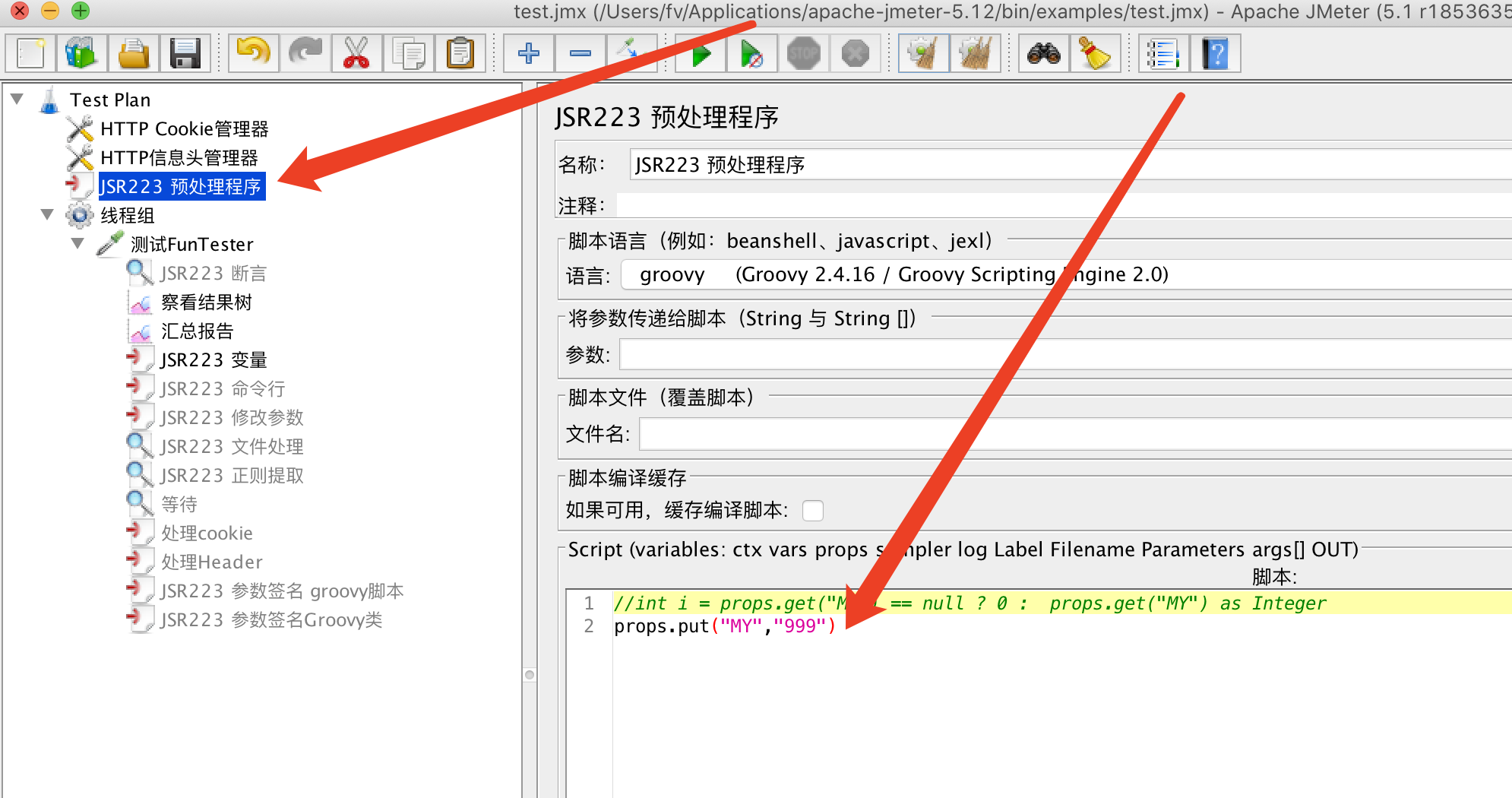Click the STOP test icon
This screenshot has width=1512, height=798.
(x=804, y=54)
